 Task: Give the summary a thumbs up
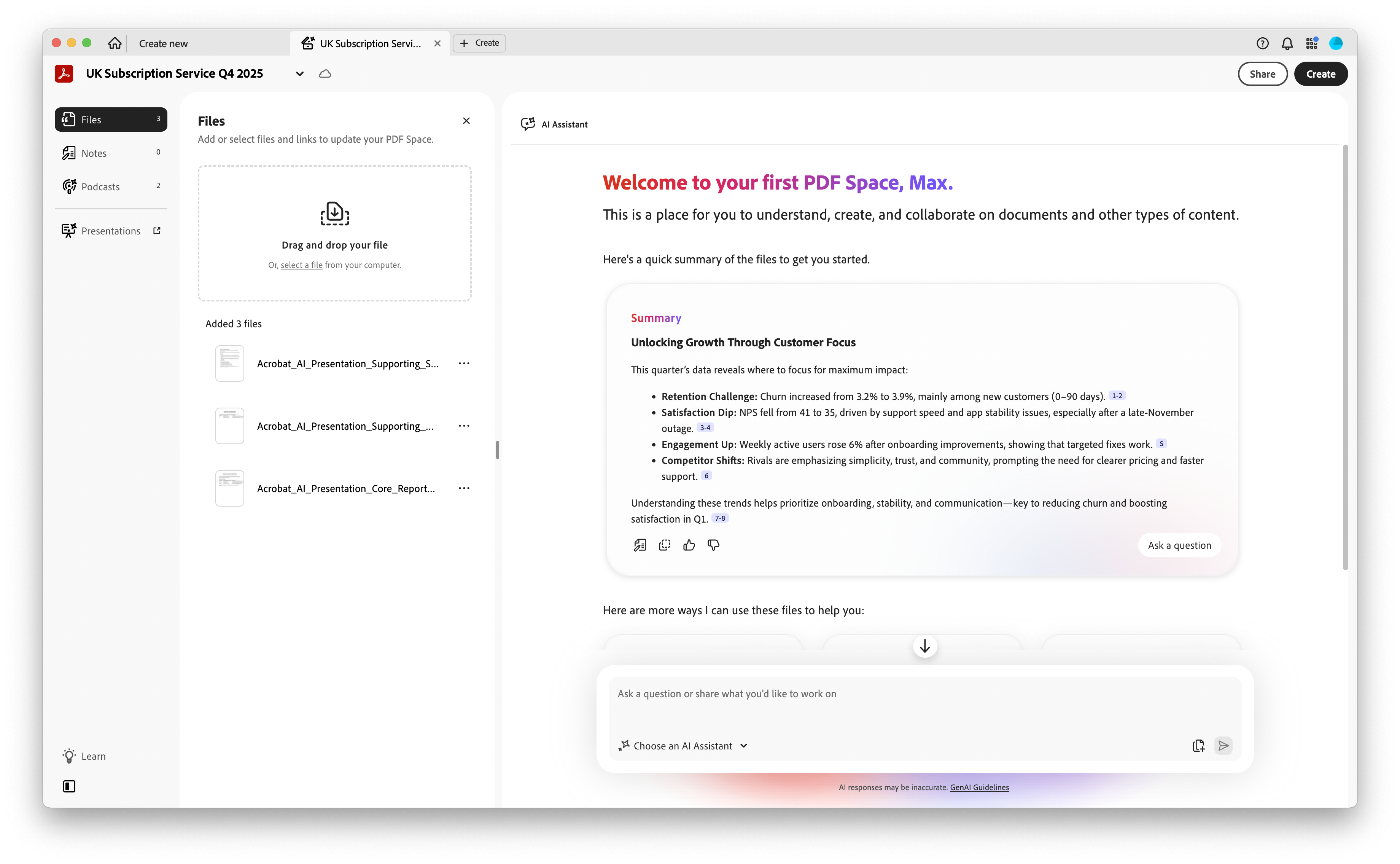pos(689,545)
